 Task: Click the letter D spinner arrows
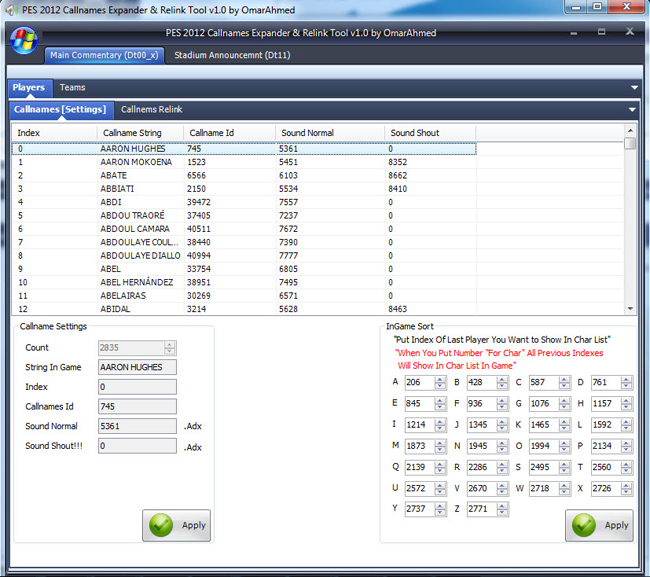627,383
